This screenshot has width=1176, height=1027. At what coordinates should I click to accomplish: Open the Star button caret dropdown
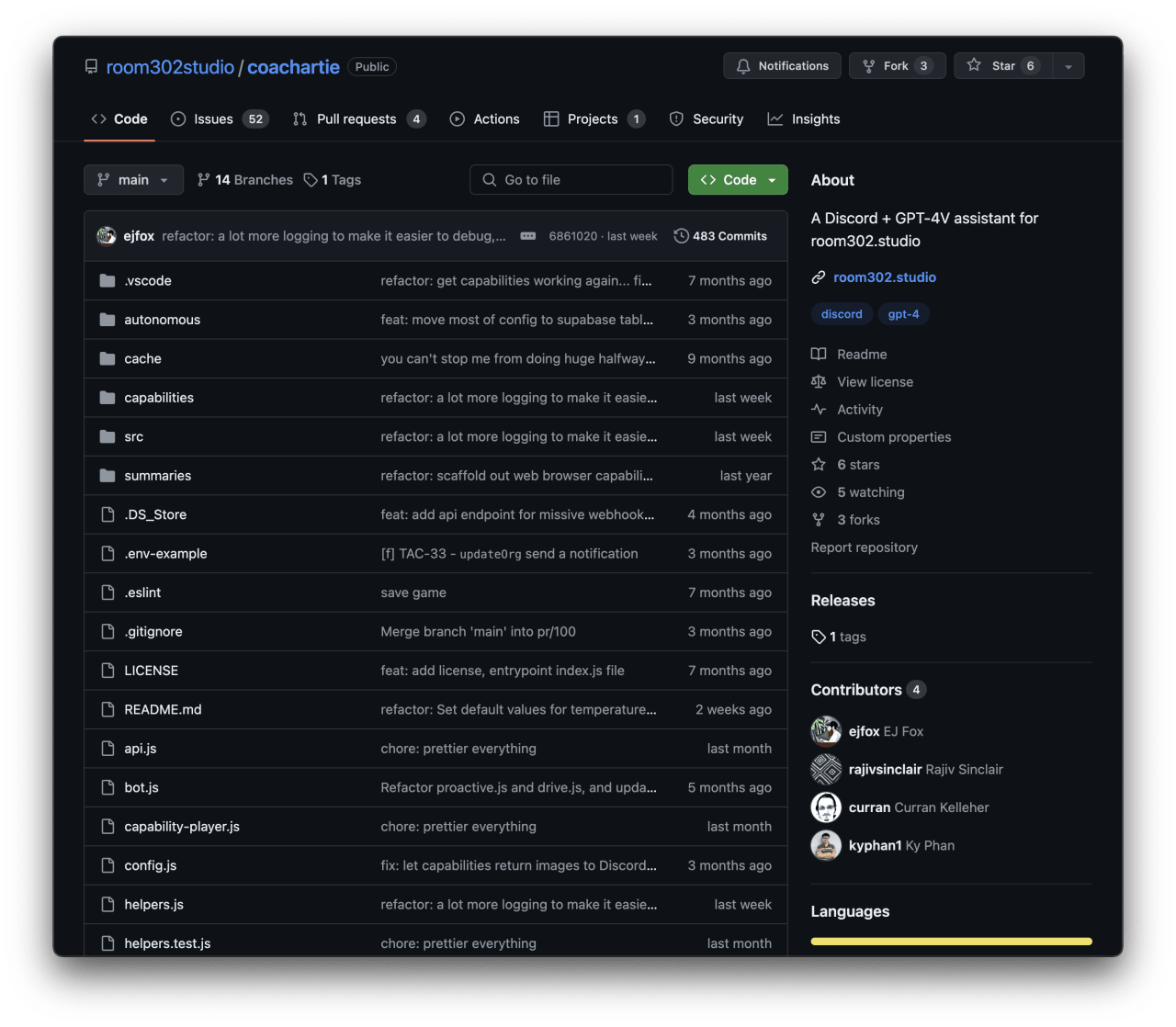[1068, 65]
